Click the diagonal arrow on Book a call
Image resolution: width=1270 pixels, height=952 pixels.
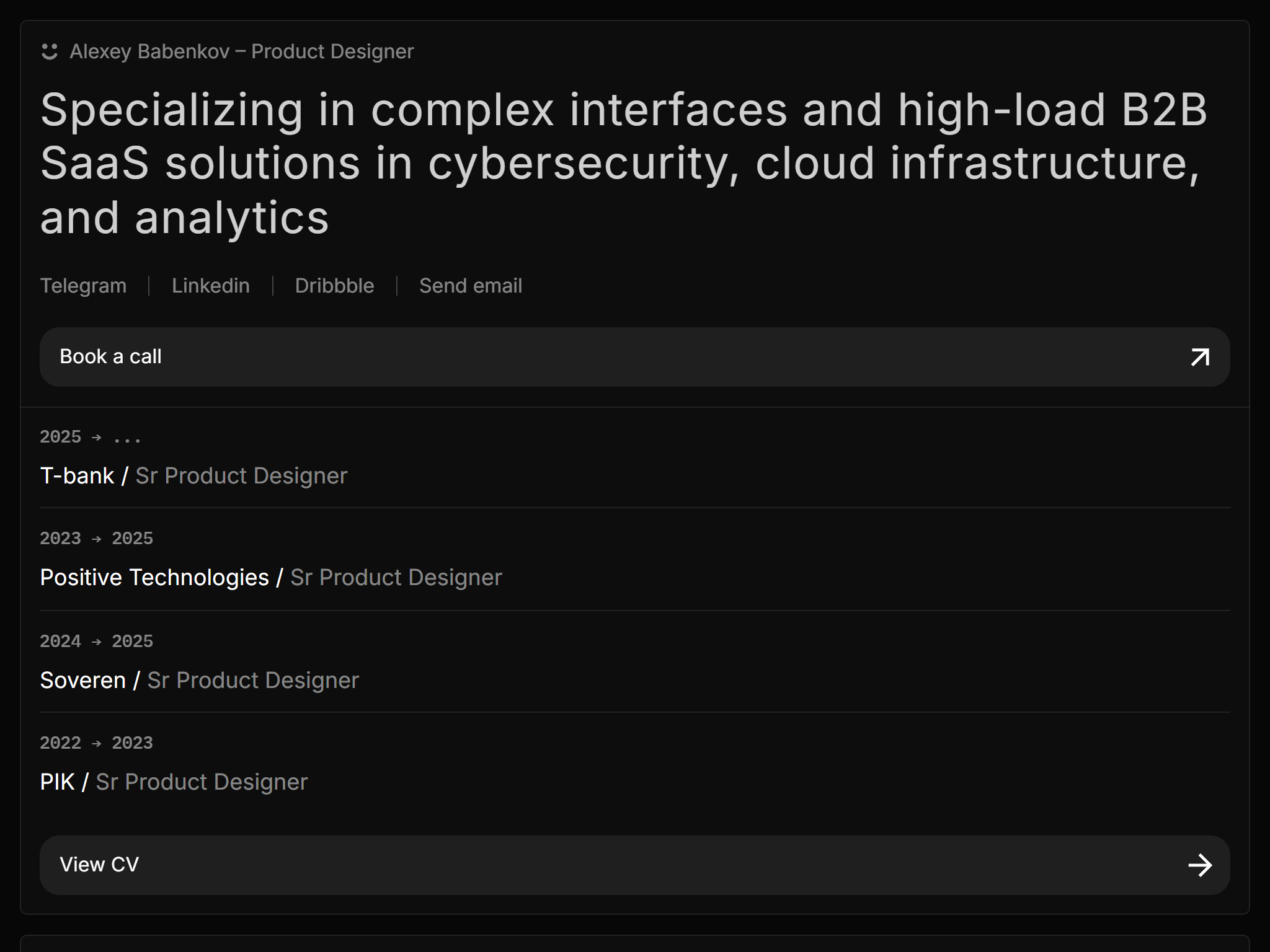tap(1200, 357)
